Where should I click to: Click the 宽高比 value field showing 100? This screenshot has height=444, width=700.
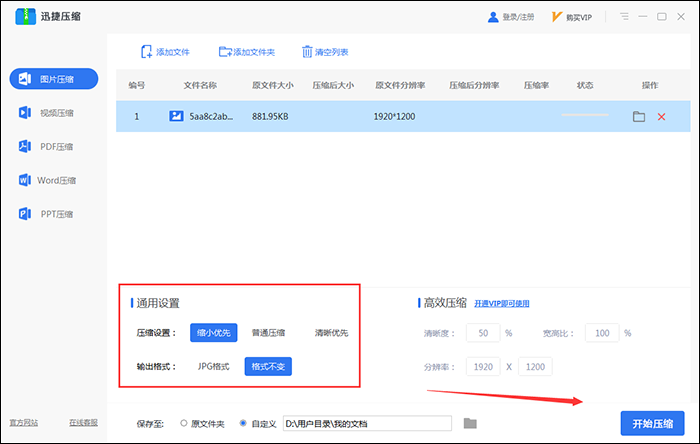pyautogui.click(x=602, y=333)
